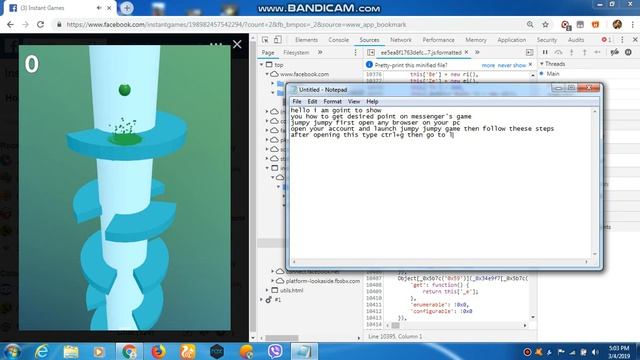This screenshot has width=640, height=360.
Task: Open the Chrome profile avatar
Action: 617,24
